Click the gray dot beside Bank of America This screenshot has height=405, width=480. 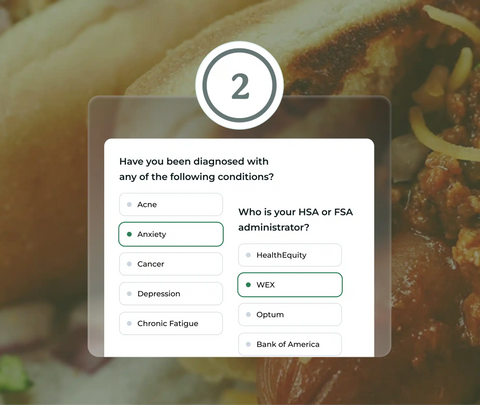tap(248, 344)
